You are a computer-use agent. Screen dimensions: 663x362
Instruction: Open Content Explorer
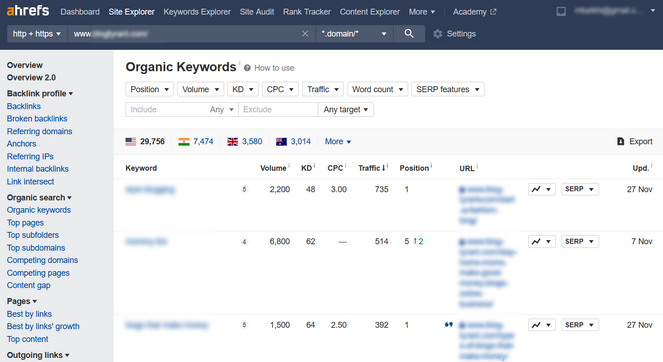coord(370,12)
